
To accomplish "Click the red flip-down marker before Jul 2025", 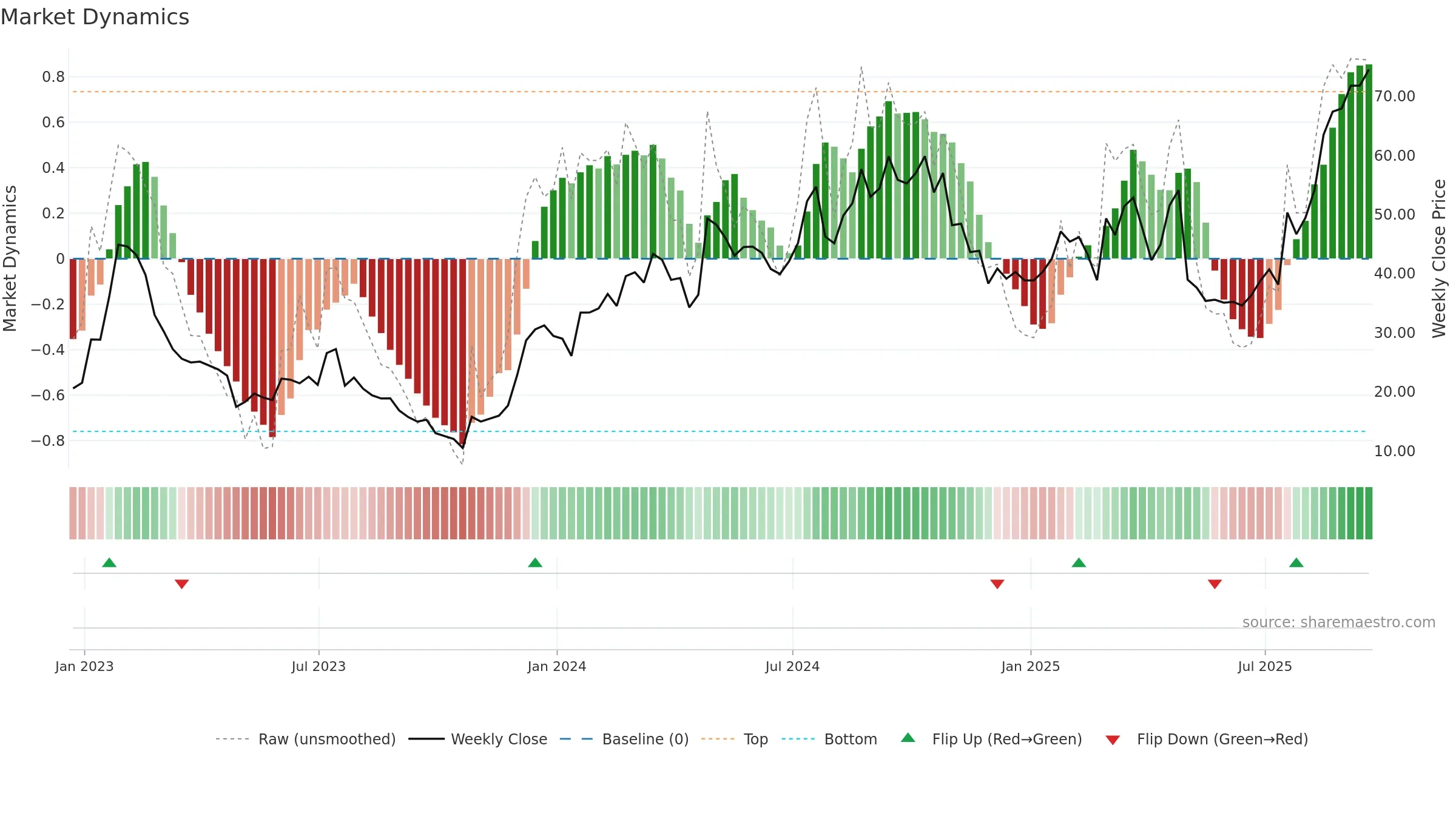I will (x=1215, y=584).
